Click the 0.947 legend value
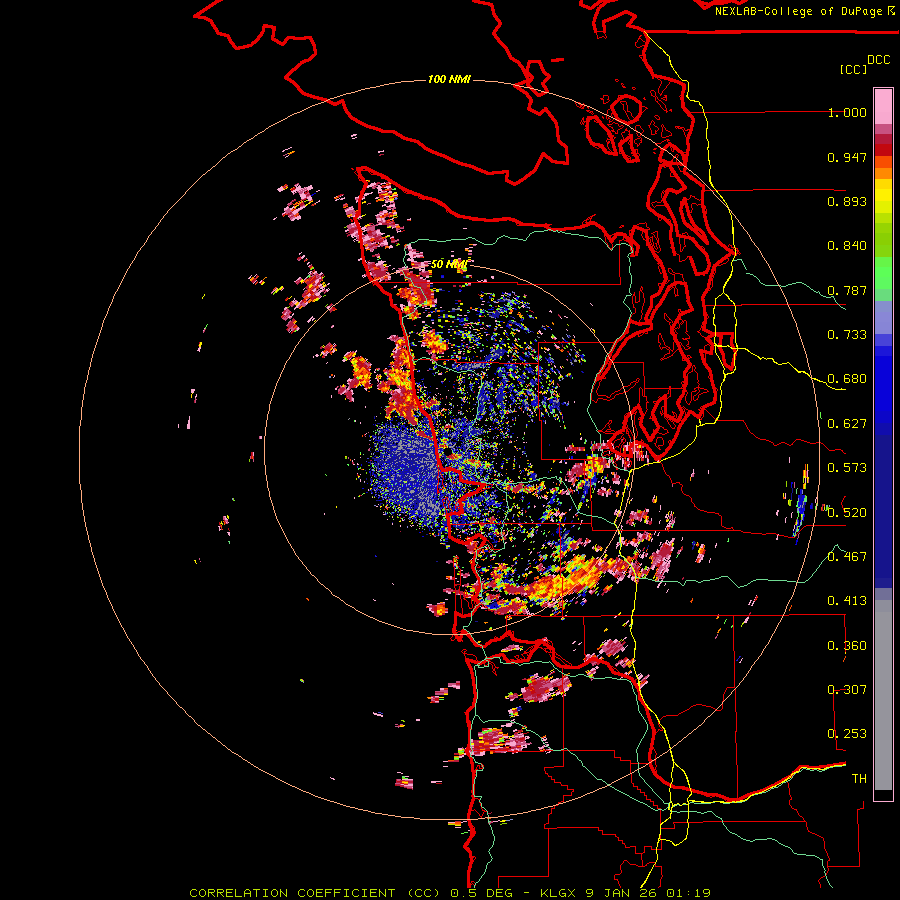The width and height of the screenshot is (900, 900). coord(847,157)
